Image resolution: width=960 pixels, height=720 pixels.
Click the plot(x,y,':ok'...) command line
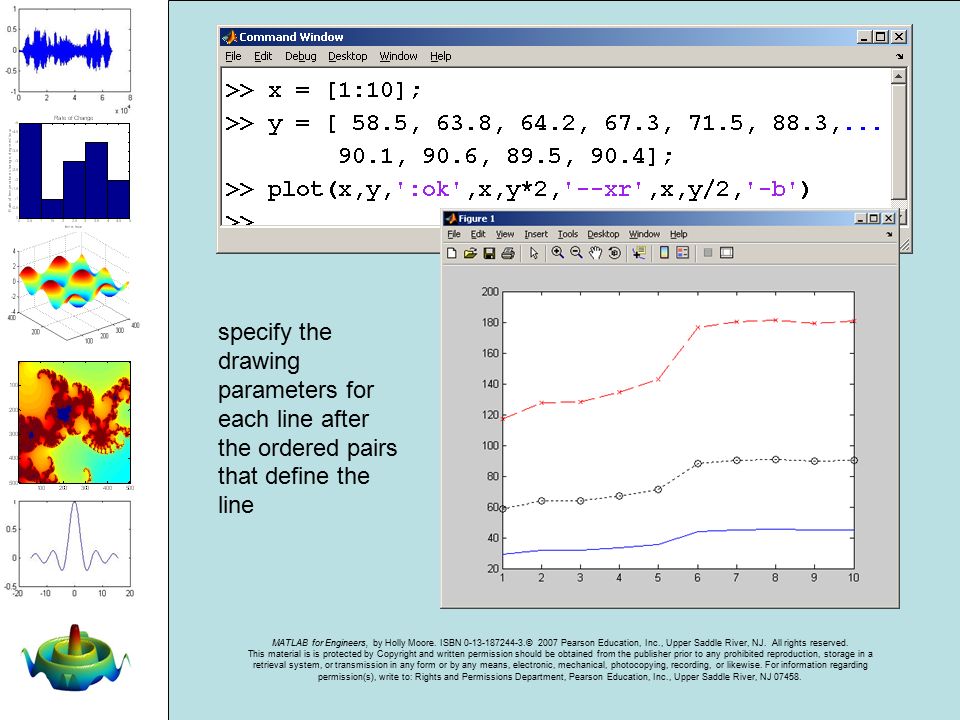517,190
